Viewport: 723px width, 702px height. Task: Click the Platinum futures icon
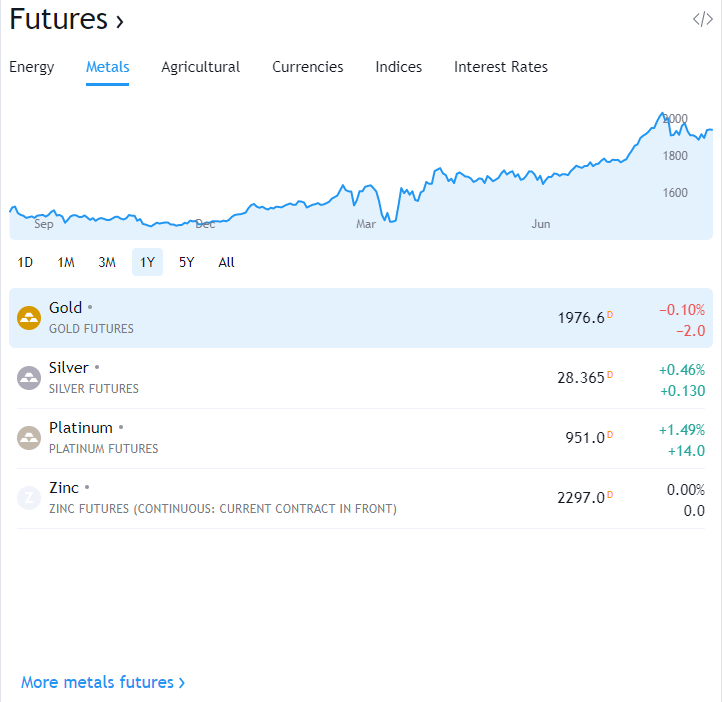(x=29, y=438)
